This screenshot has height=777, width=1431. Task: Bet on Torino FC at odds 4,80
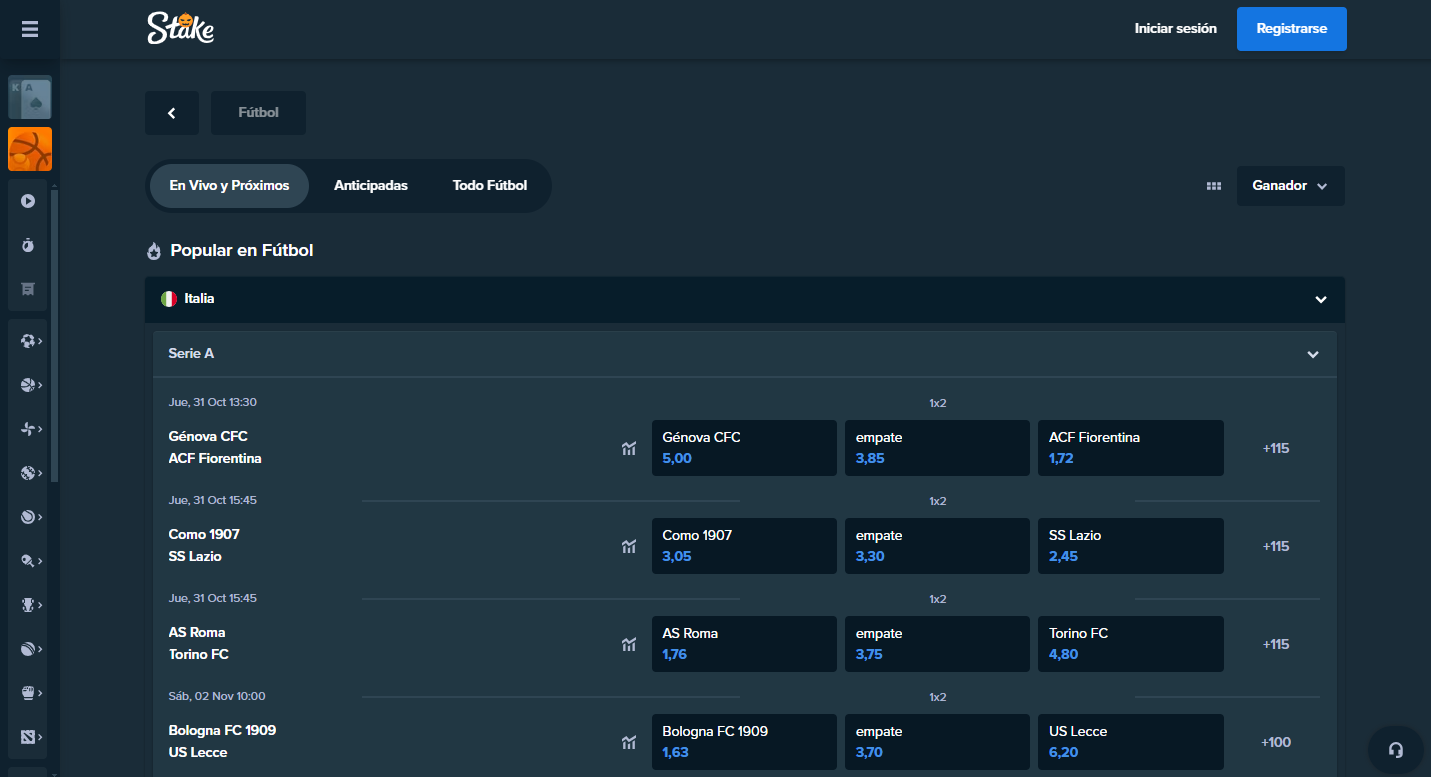(1131, 644)
